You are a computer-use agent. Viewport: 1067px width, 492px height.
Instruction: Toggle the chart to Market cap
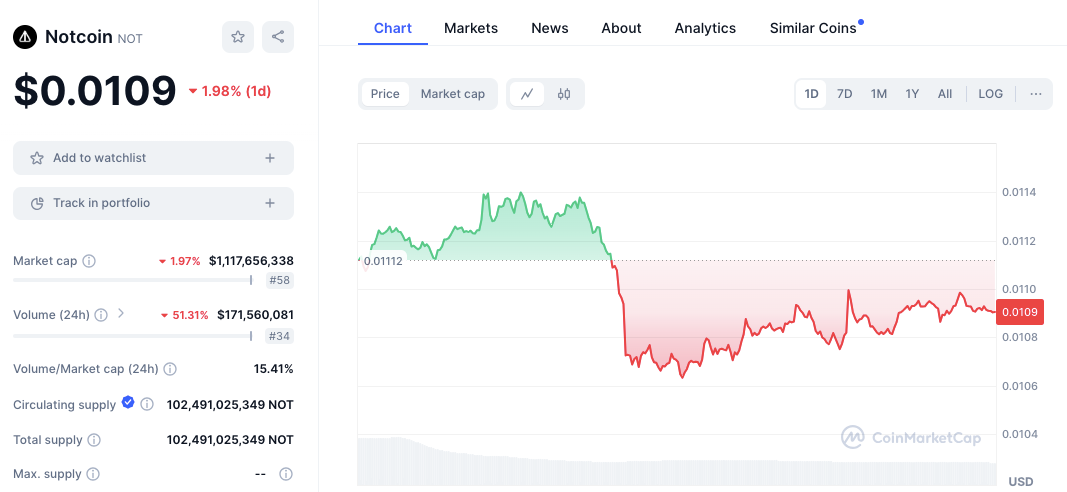[x=452, y=94]
